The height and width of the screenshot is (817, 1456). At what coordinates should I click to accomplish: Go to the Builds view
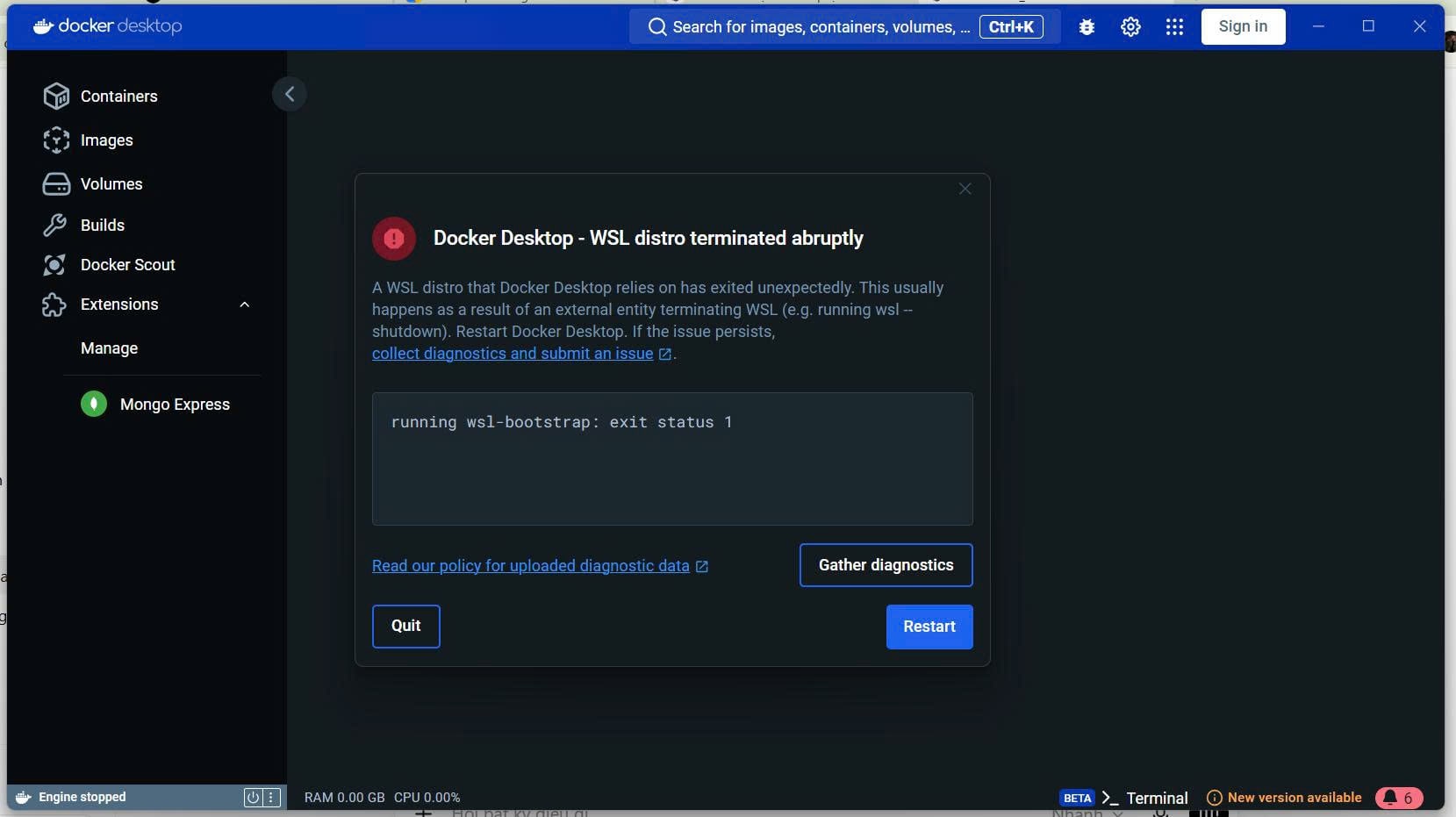(103, 226)
